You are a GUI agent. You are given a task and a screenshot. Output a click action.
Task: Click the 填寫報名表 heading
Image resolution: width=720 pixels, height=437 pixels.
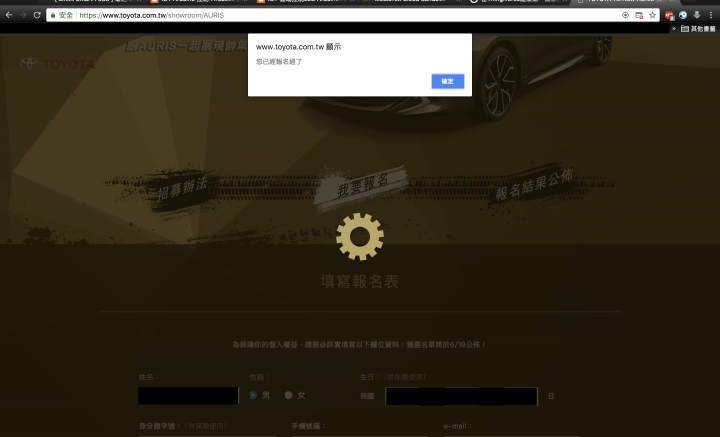tap(360, 281)
